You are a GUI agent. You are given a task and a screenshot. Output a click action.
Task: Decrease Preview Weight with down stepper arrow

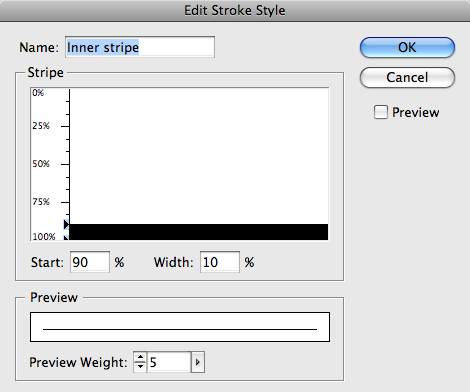click(x=140, y=367)
